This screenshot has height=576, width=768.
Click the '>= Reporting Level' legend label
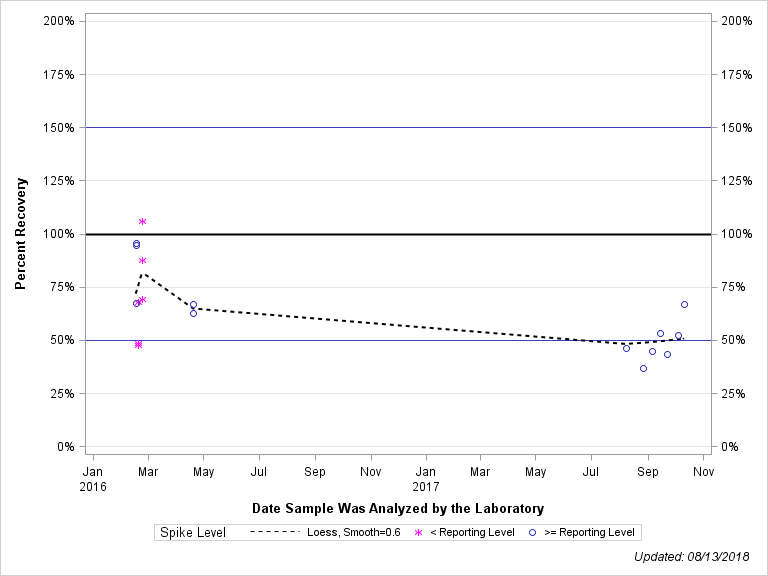(589, 532)
